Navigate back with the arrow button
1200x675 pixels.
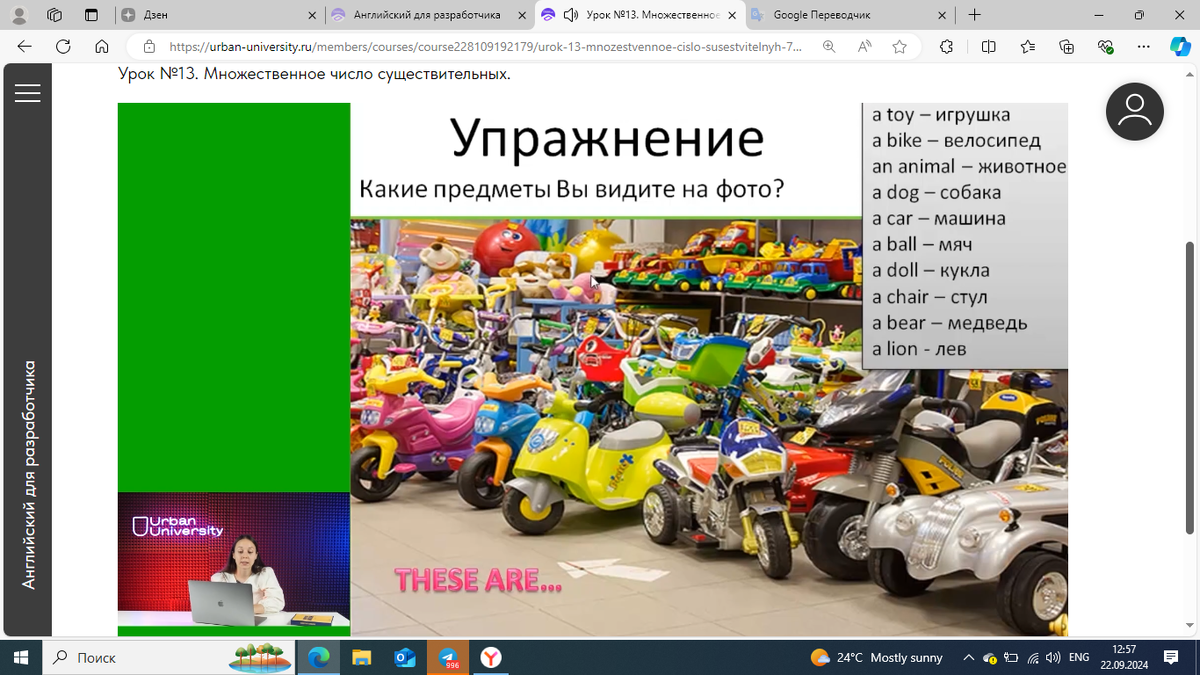[24, 46]
